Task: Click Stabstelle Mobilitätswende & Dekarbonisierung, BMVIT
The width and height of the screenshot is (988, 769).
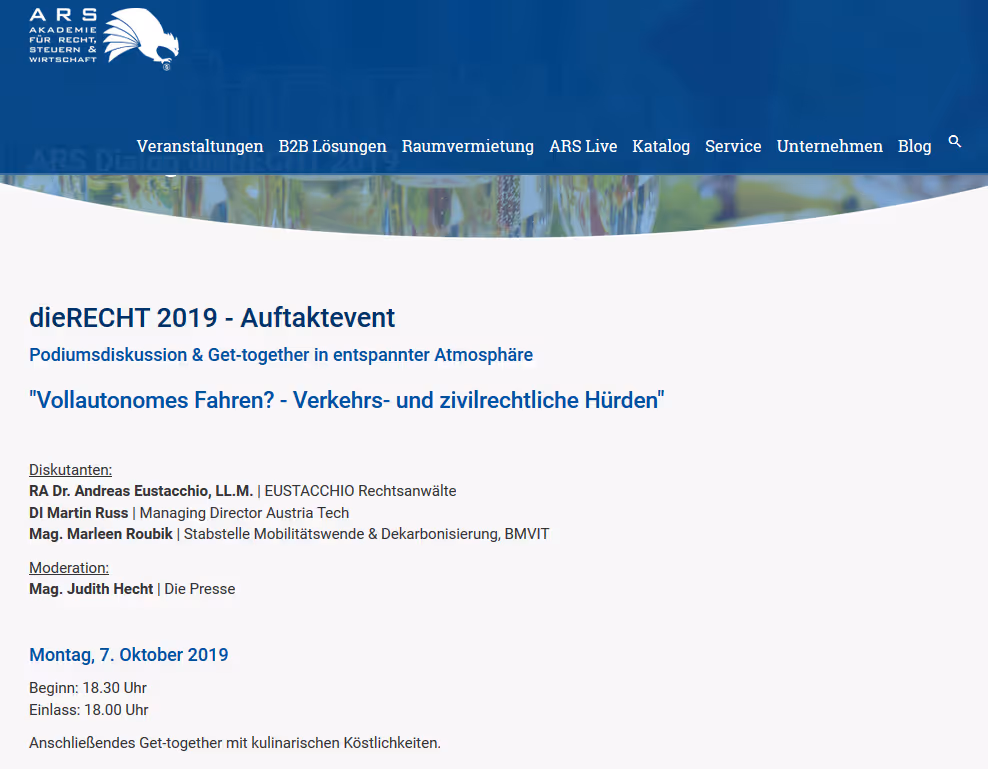Action: coord(367,534)
